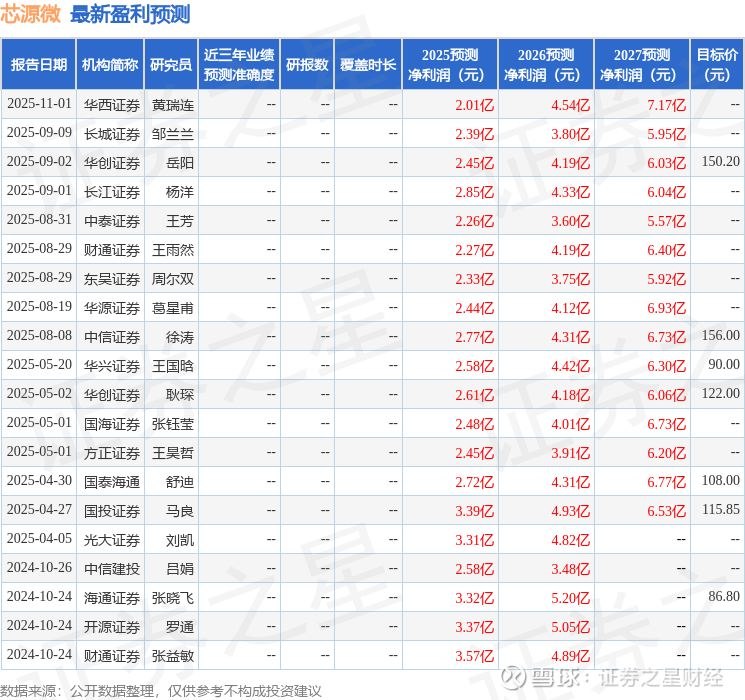
Task: Click analyst name 罗通
Action: (x=180, y=627)
